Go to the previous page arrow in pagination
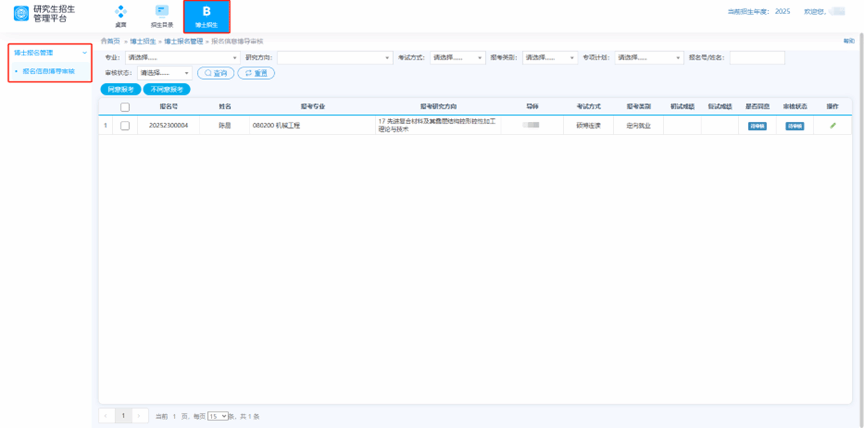The image size is (864, 428). [106, 415]
